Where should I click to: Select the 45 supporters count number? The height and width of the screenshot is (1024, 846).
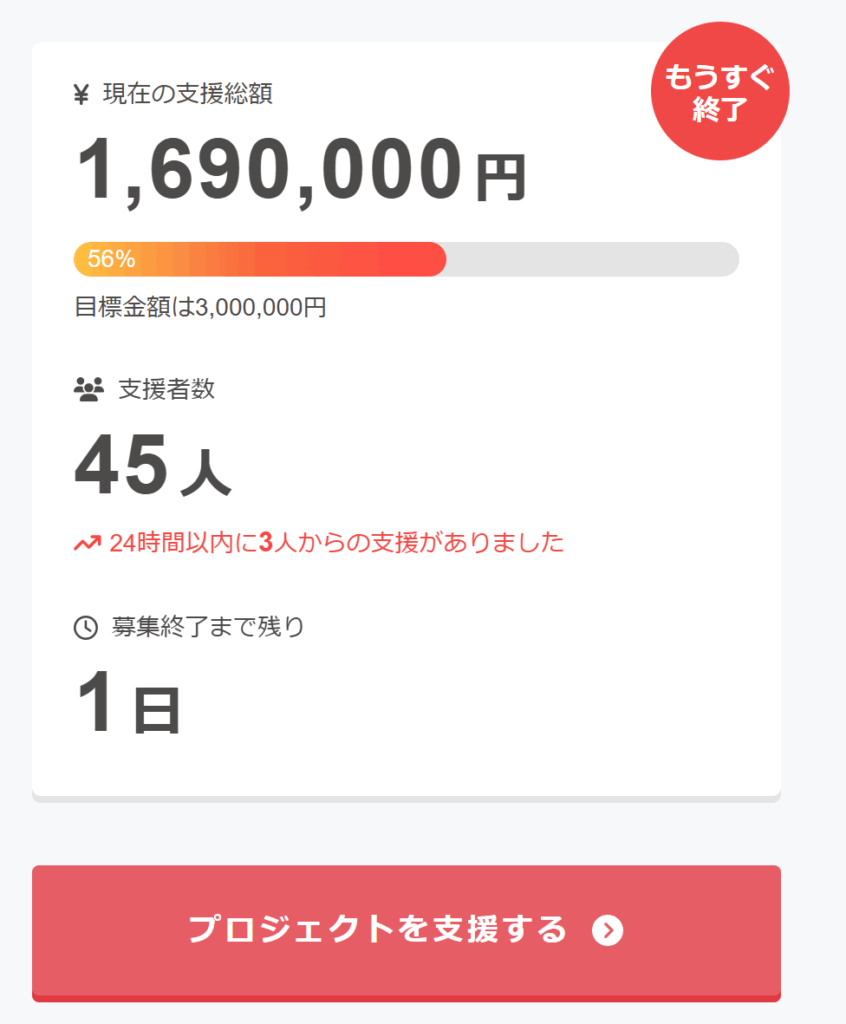click(x=120, y=467)
